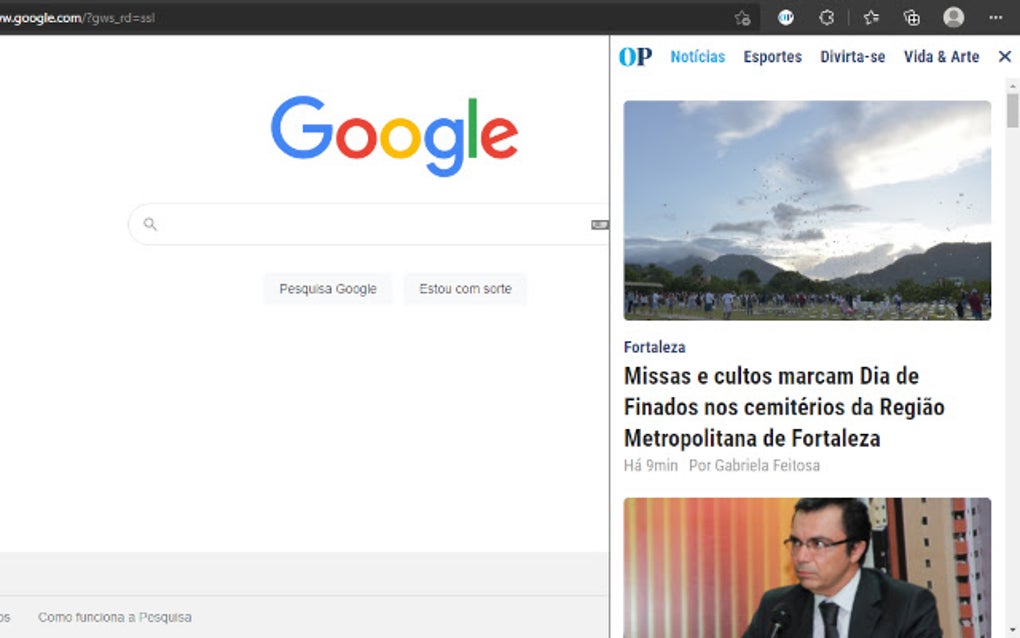Screen dimensions: 1020x638
Task: Click the browser address bar URL
Action: coord(77,18)
